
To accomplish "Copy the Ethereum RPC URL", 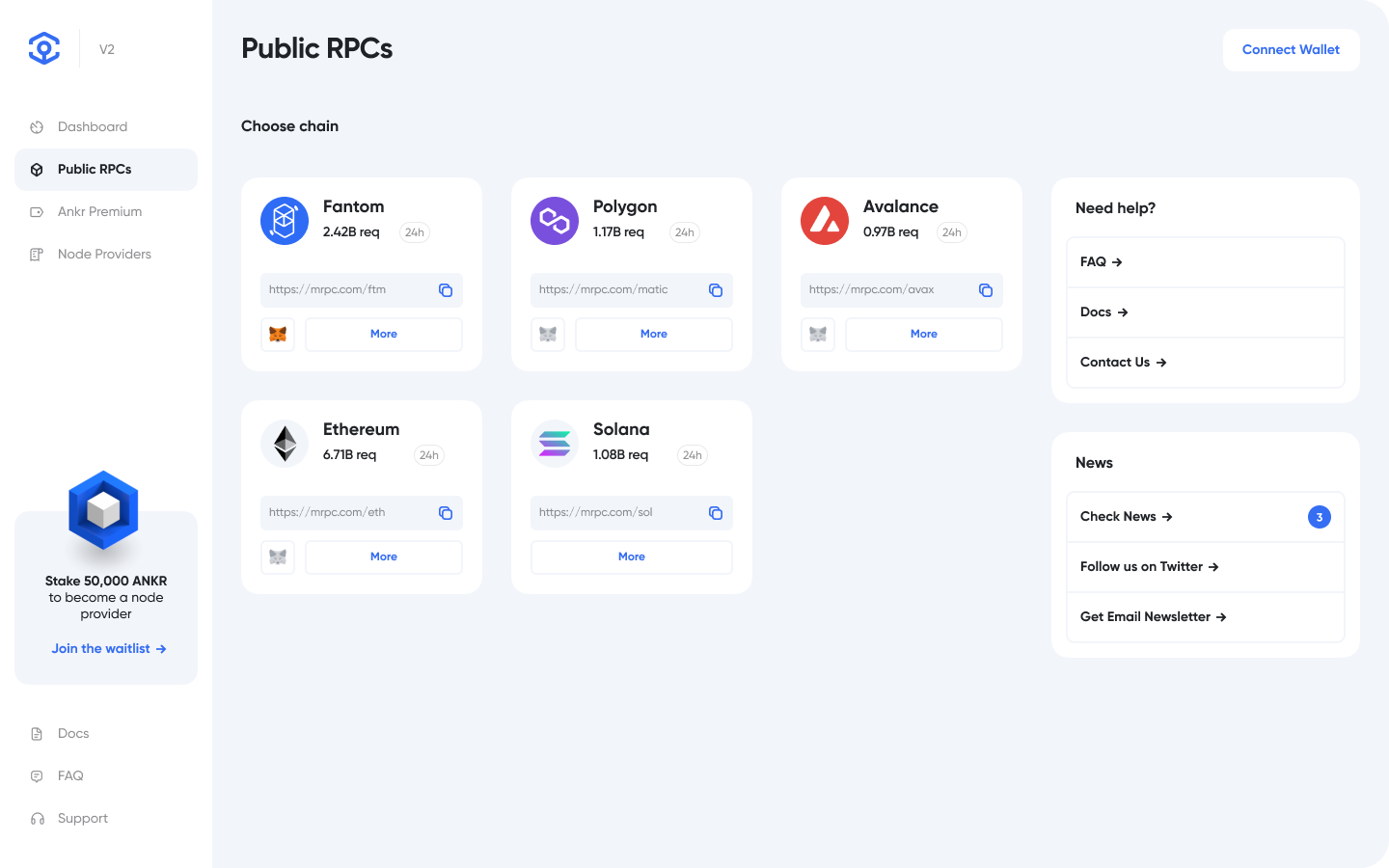I will [x=446, y=513].
